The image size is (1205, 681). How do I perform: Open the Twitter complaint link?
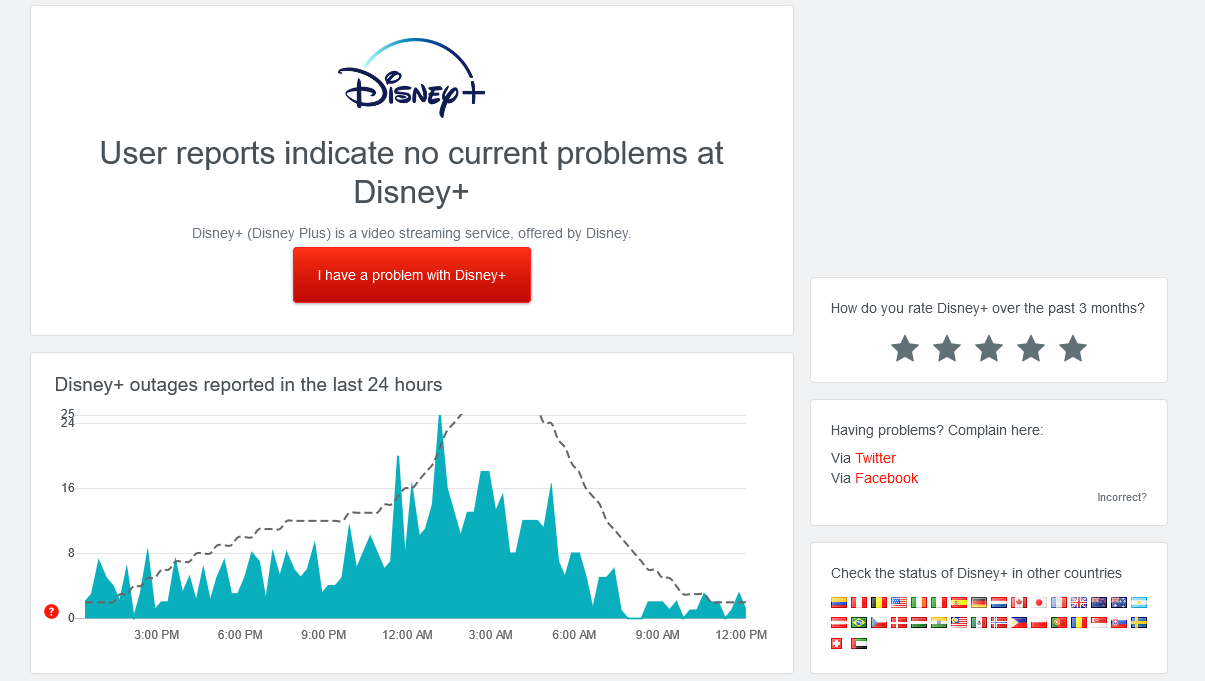tap(875, 458)
